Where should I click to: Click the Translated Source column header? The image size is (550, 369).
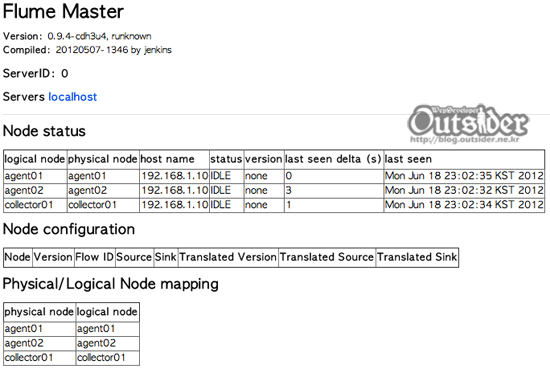point(327,257)
